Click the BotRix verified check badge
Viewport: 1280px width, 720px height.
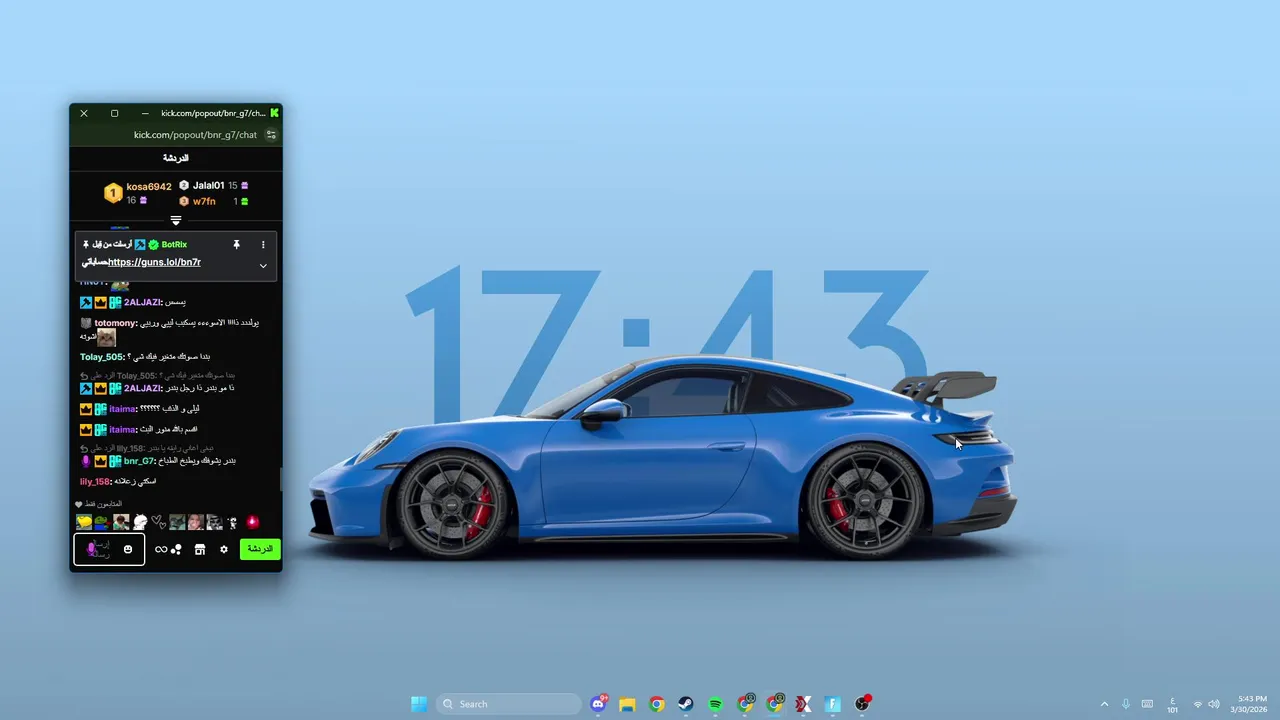154,244
